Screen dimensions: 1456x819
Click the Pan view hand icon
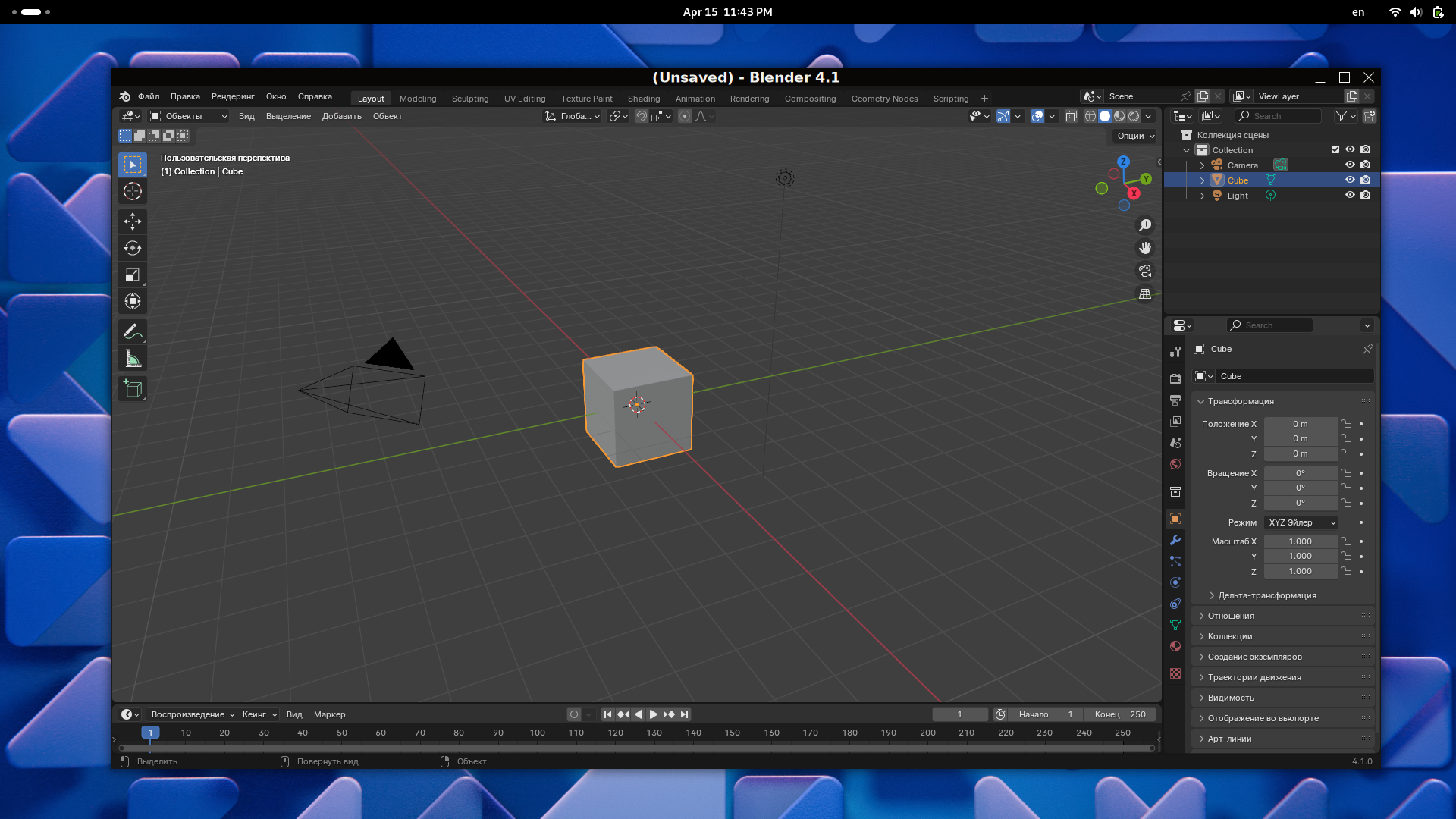pos(1145,248)
